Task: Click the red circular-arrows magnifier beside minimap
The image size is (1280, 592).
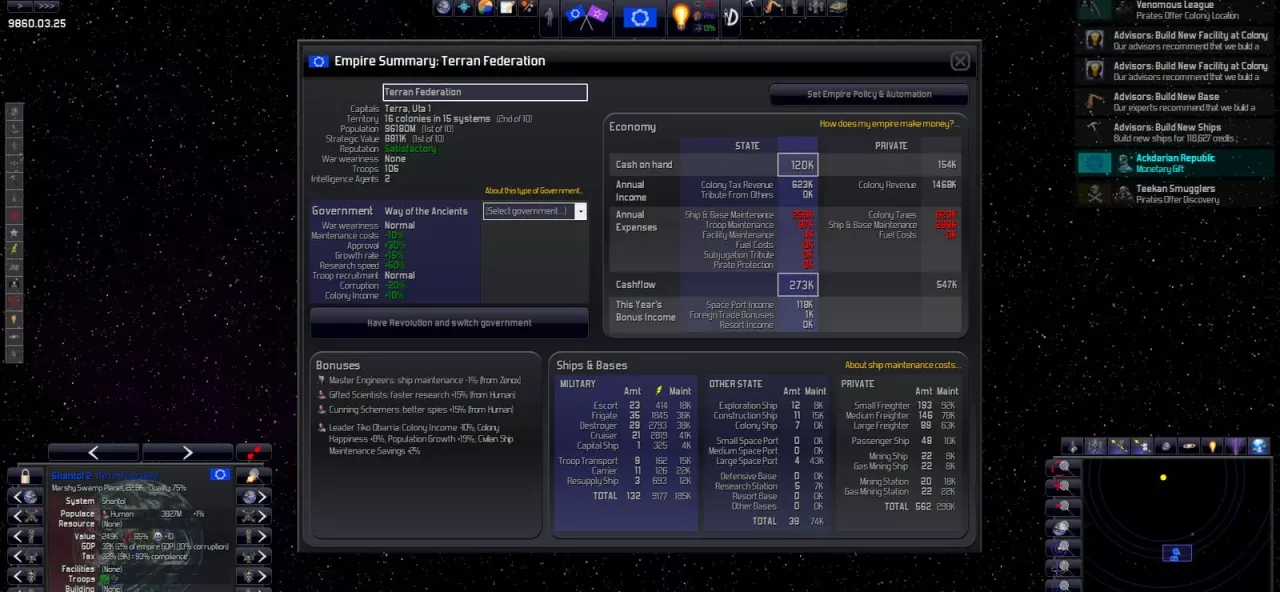Action: pos(1063,467)
